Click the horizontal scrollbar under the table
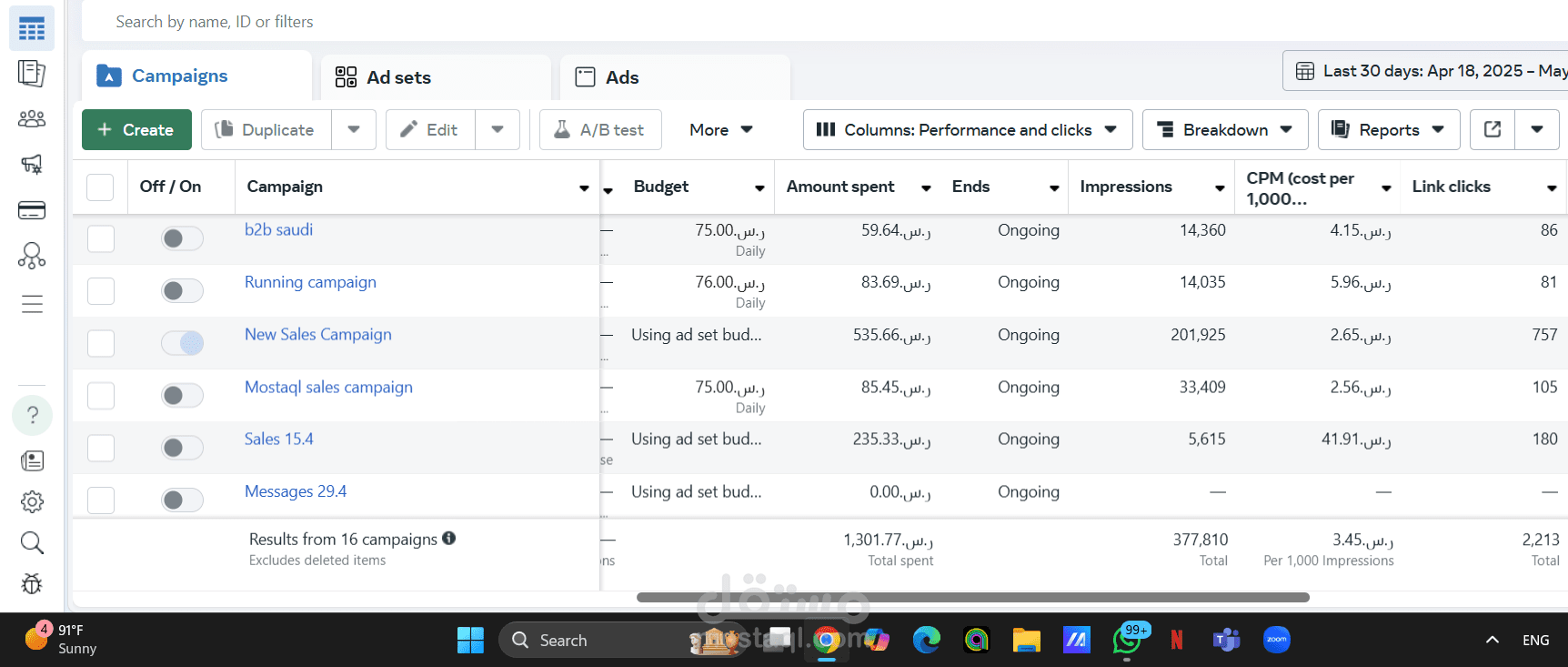The height and width of the screenshot is (667, 1568). tap(972, 597)
